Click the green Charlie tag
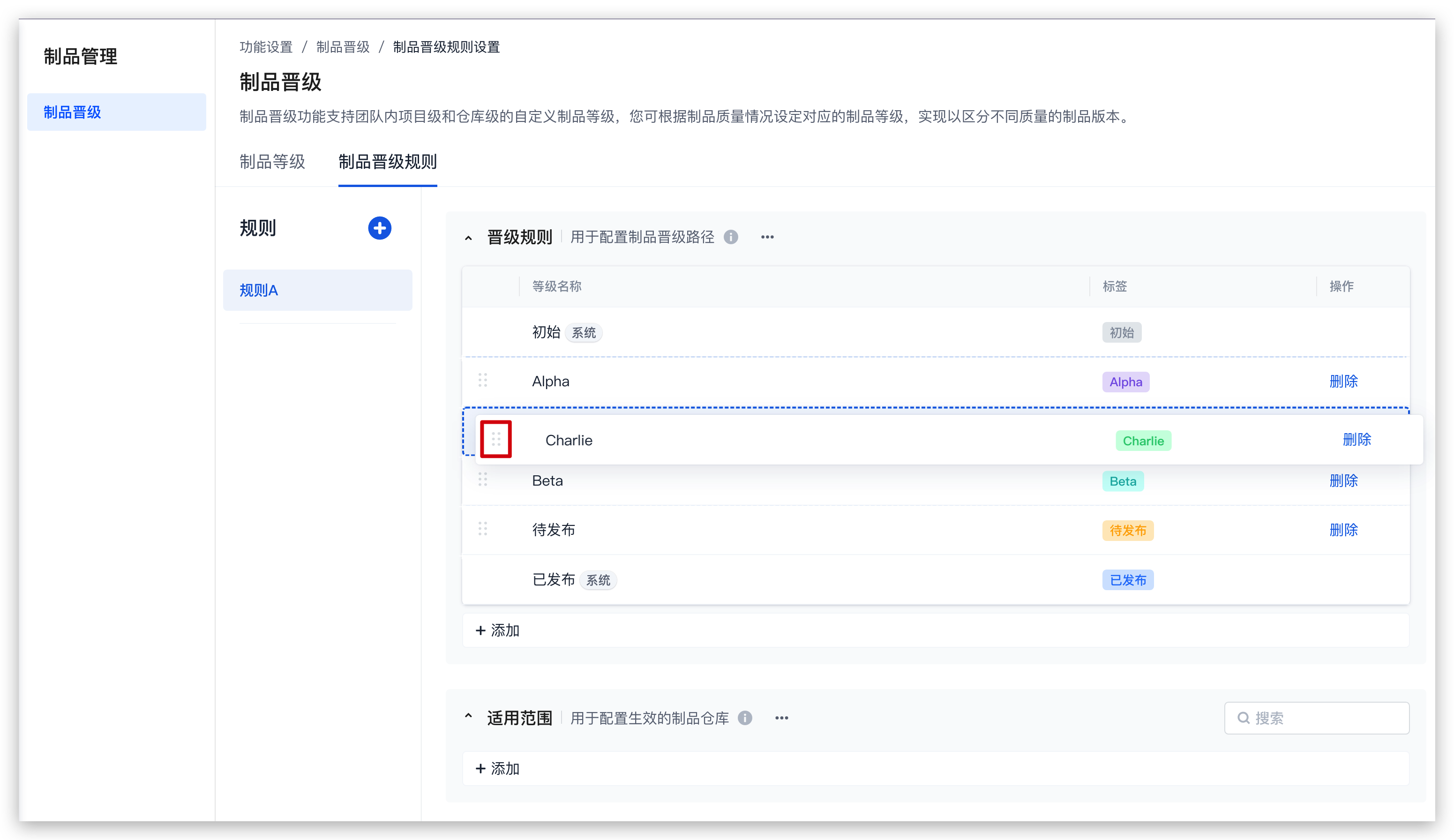 point(1143,441)
